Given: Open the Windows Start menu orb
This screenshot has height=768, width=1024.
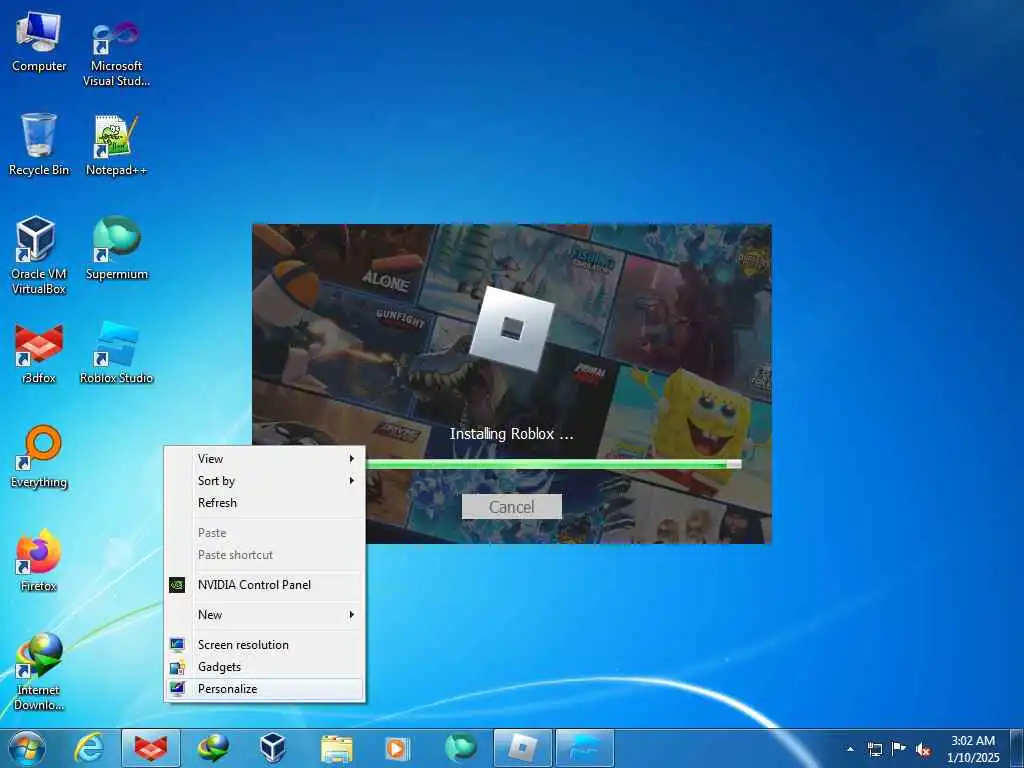Looking at the screenshot, I should coord(27,748).
